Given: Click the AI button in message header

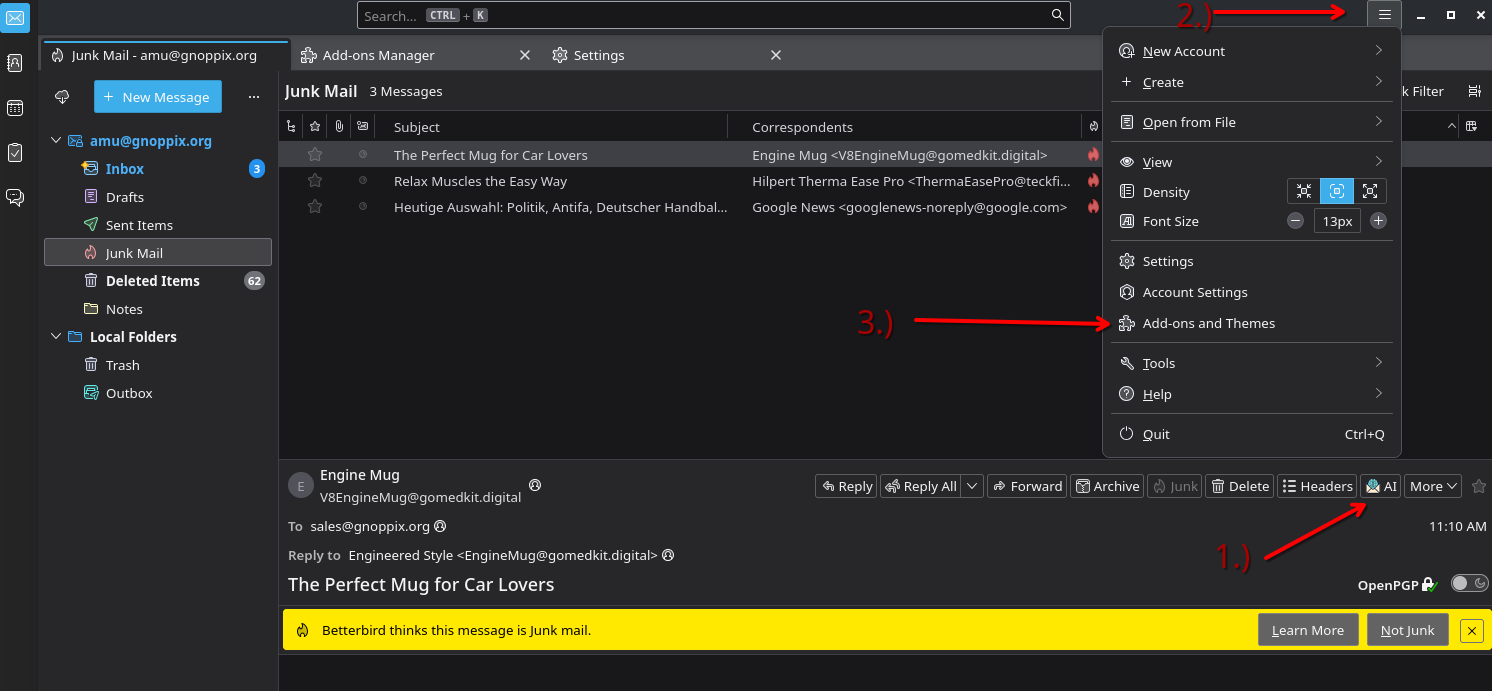Looking at the screenshot, I should (1381, 486).
